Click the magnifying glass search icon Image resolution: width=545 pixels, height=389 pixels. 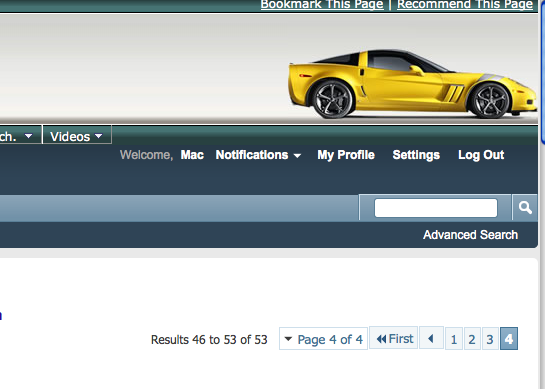pos(525,208)
